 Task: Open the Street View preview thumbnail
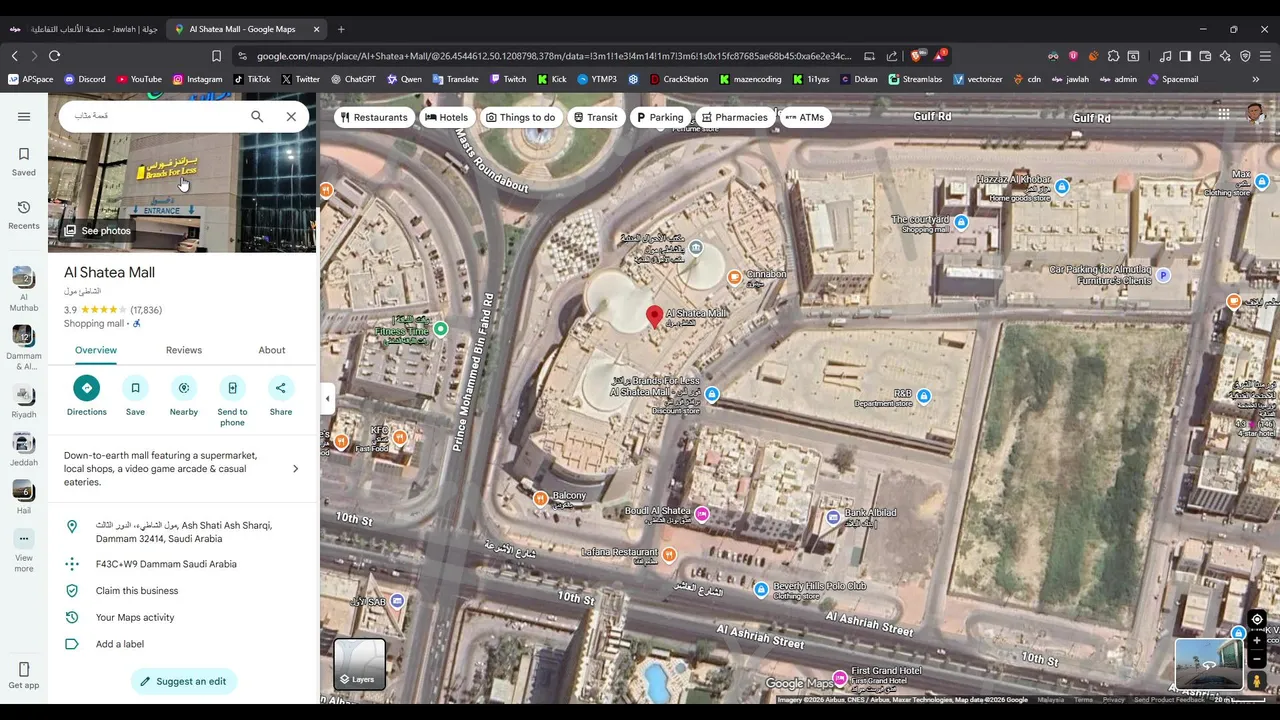tap(1209, 664)
